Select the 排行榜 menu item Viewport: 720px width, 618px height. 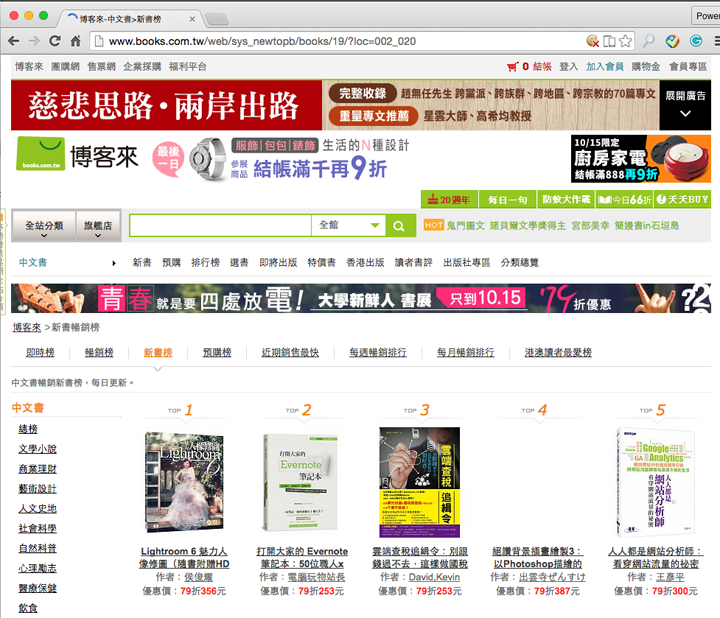[205, 263]
